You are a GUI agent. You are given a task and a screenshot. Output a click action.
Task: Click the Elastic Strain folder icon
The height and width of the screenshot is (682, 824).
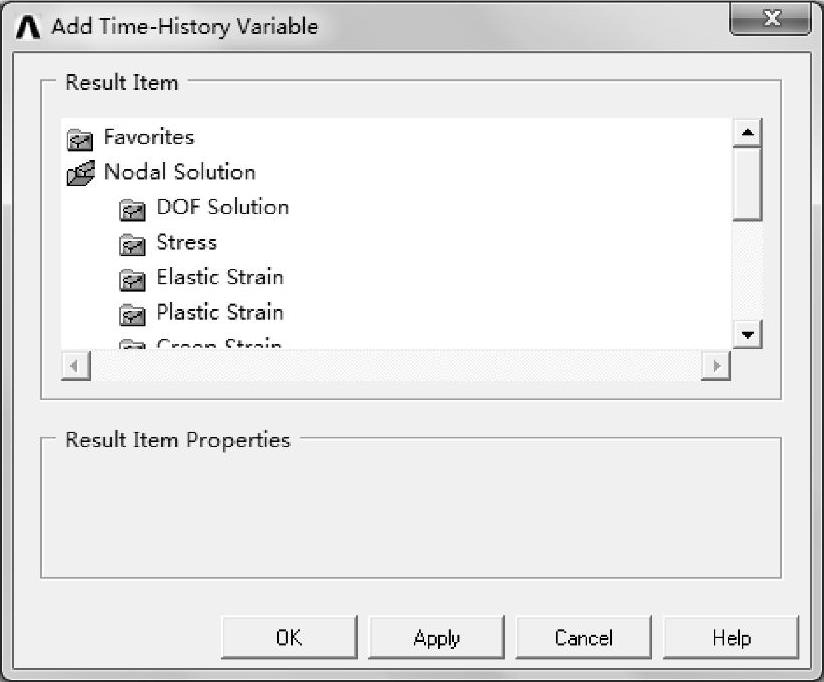tap(132, 279)
